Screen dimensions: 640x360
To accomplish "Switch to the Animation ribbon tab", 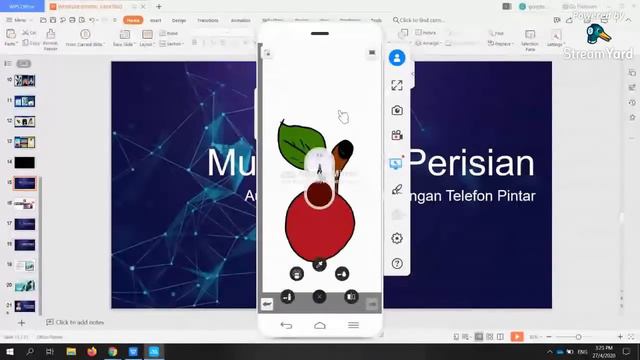I will click(x=240, y=20).
